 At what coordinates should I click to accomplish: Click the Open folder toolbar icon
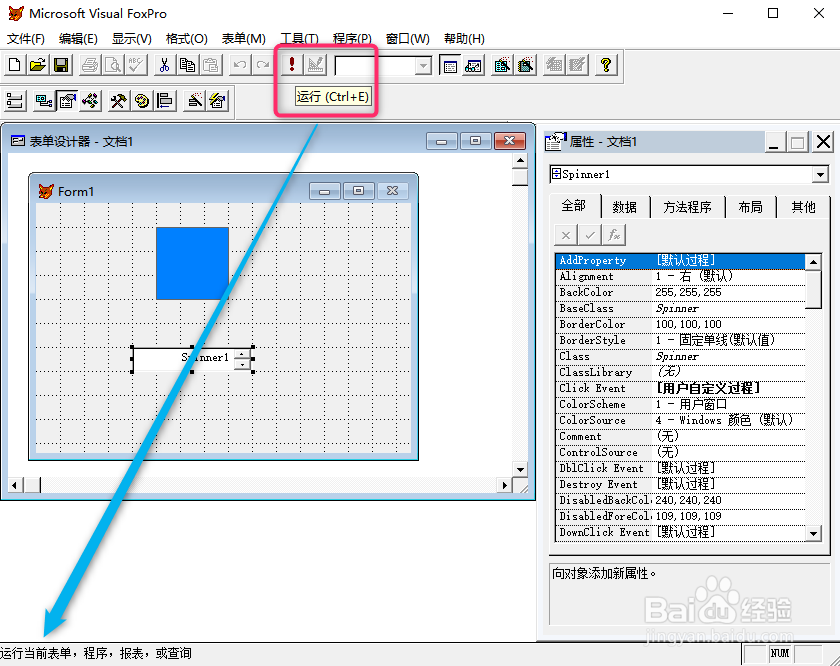point(38,65)
